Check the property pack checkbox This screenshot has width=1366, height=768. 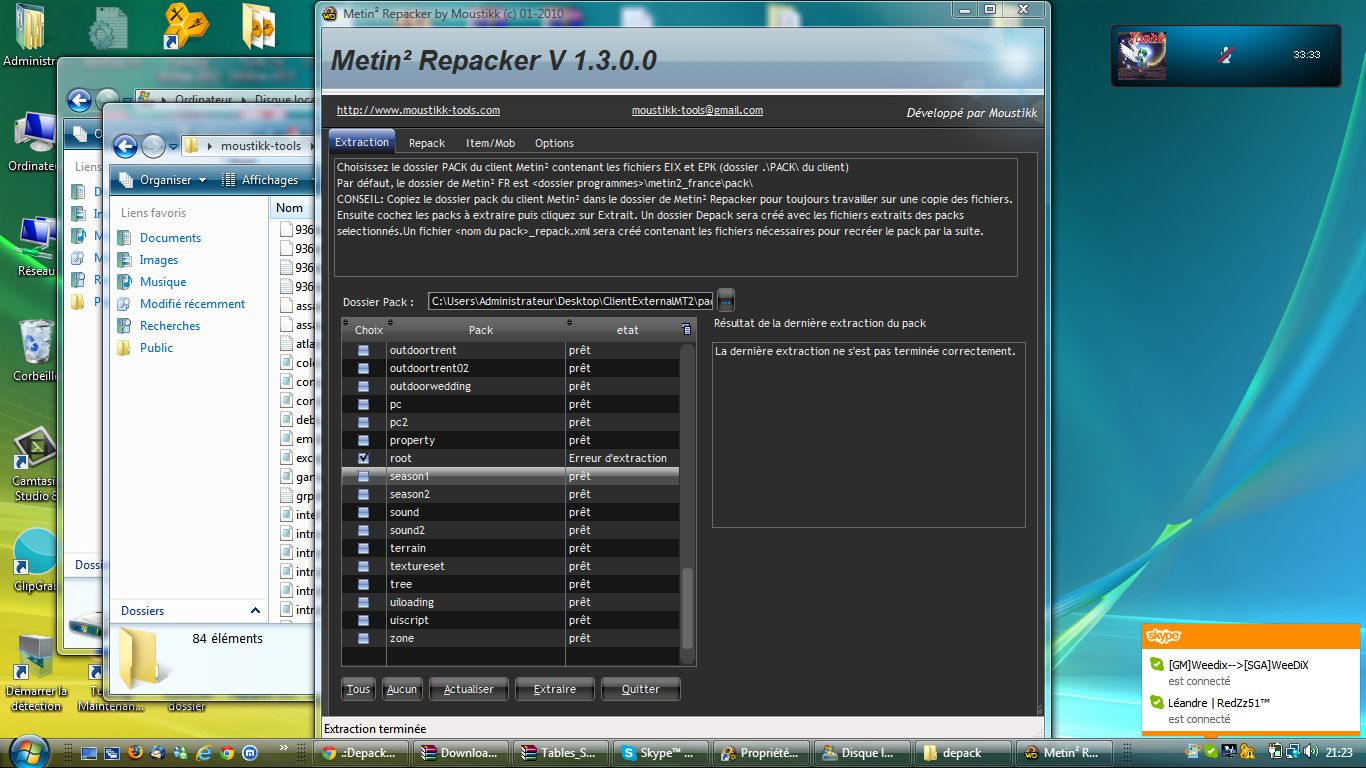363,440
